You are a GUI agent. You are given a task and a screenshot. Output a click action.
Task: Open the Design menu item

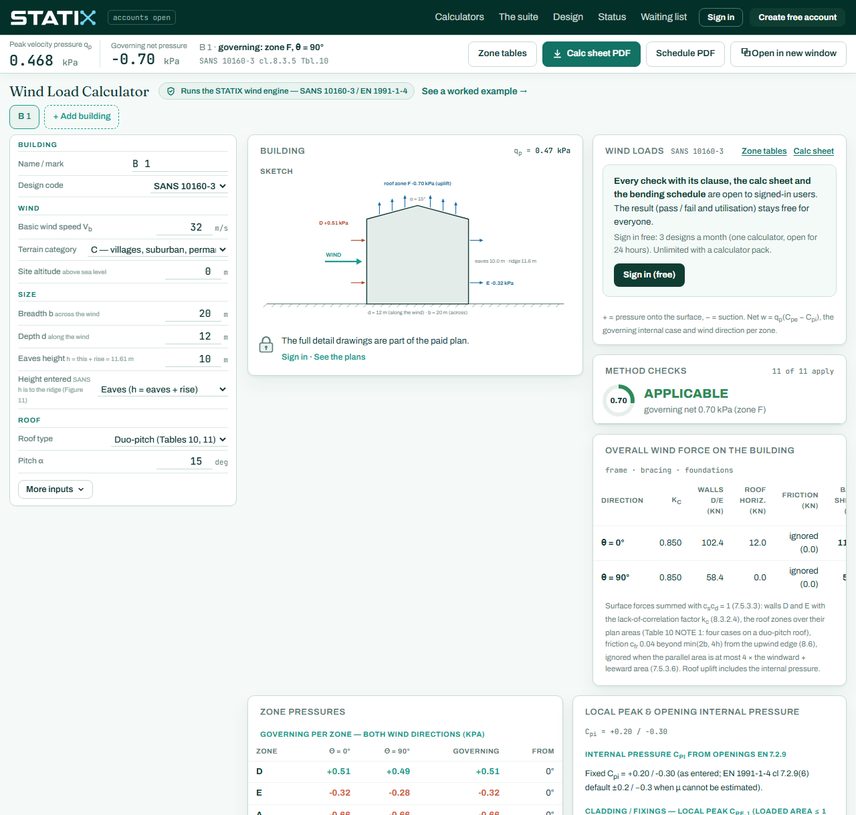pyautogui.click(x=568, y=17)
